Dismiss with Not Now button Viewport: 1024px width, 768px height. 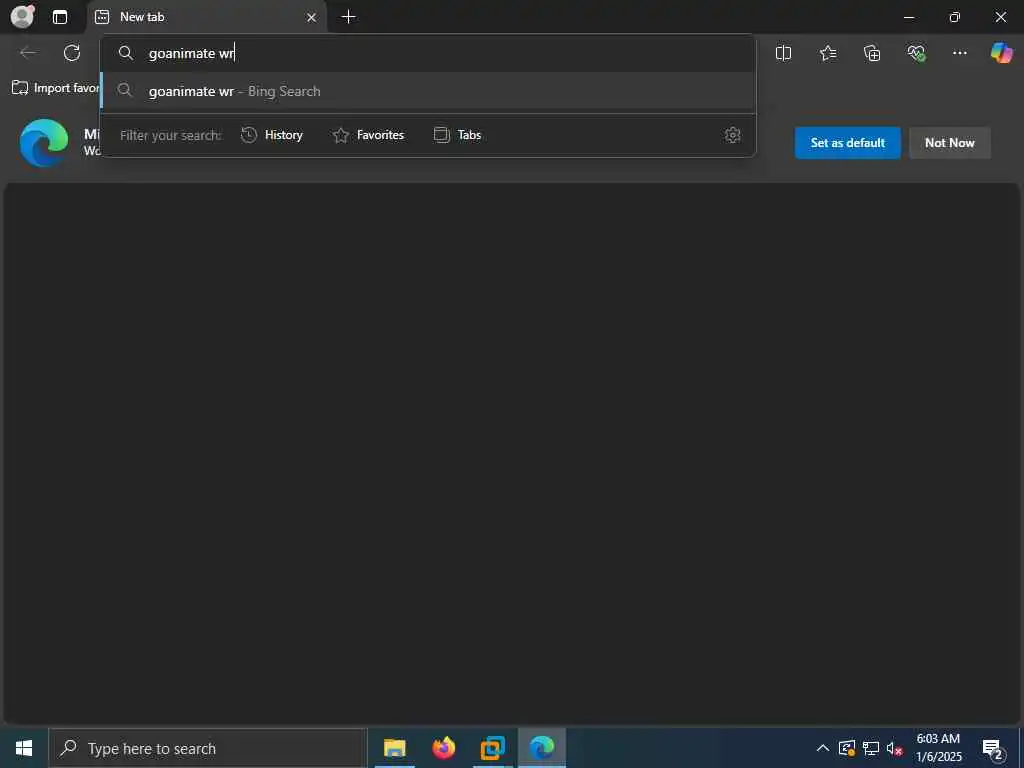click(950, 142)
